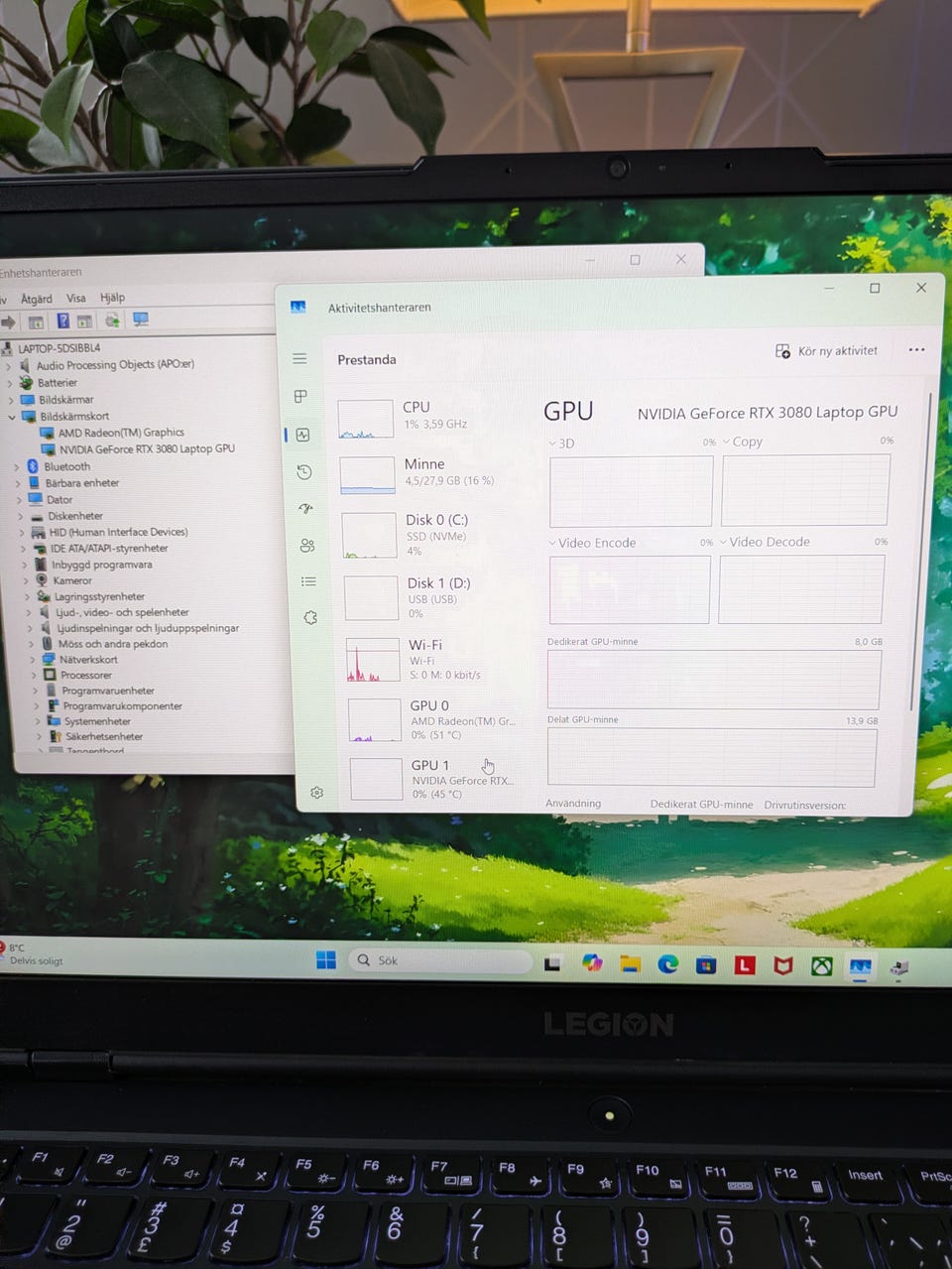952x1269 pixels.
Task: Launch Microsoft Edge from the taskbar
Action: click(667, 963)
